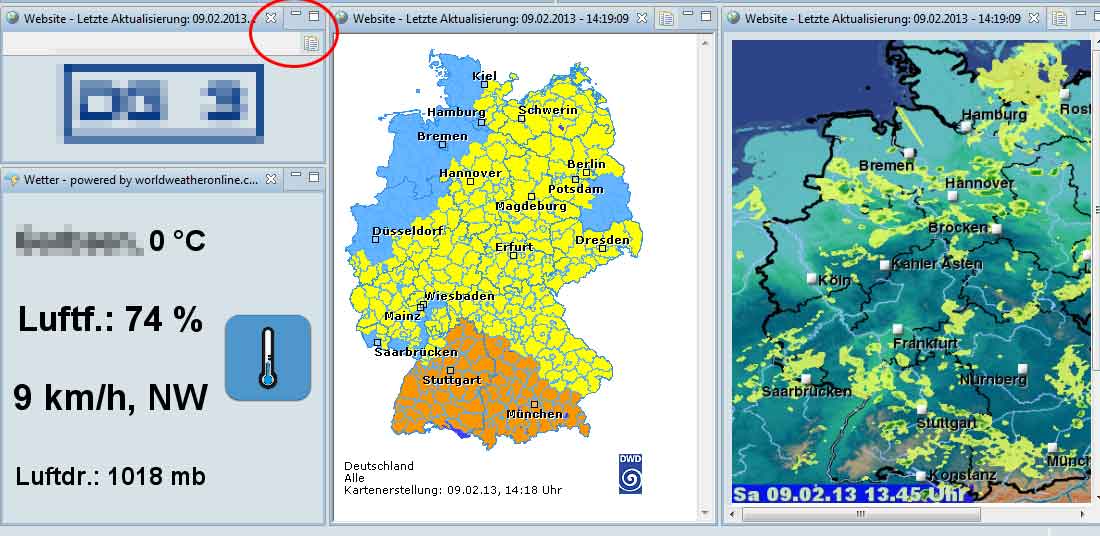Image resolution: width=1100 pixels, height=536 pixels.
Task: Select the middle Website tab showing the warning map
Action: click(490, 18)
